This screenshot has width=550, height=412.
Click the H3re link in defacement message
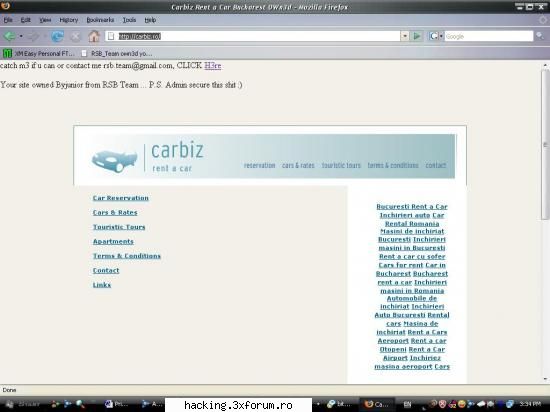pos(213,66)
